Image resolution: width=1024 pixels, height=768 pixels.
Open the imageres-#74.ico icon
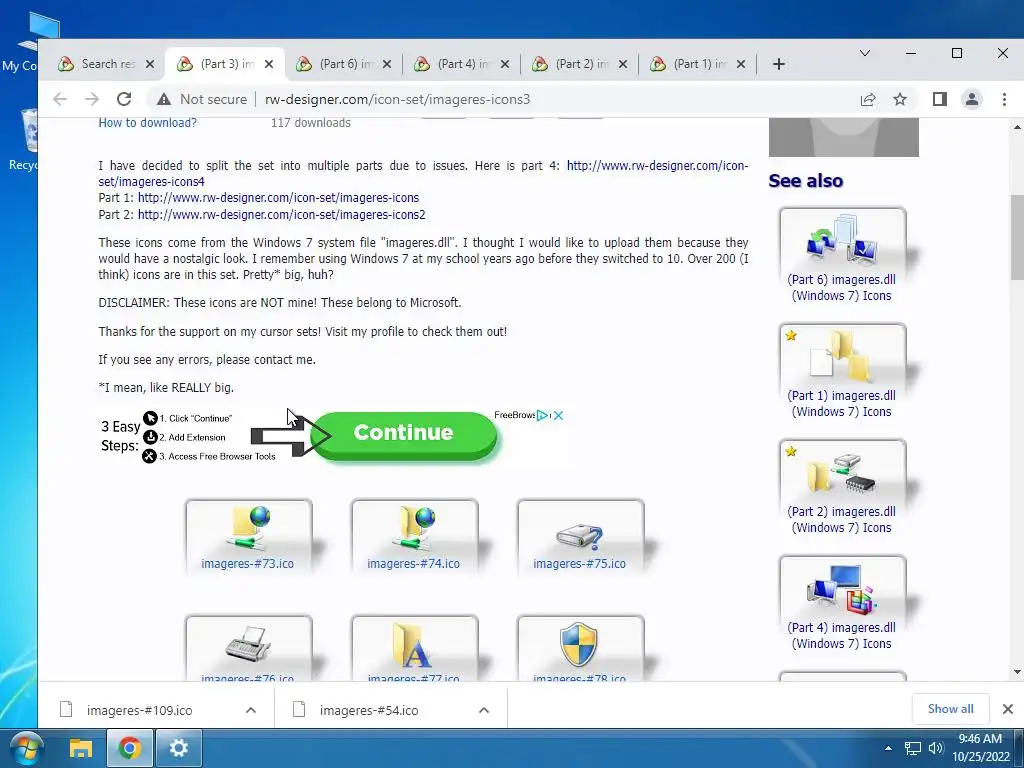point(414,536)
